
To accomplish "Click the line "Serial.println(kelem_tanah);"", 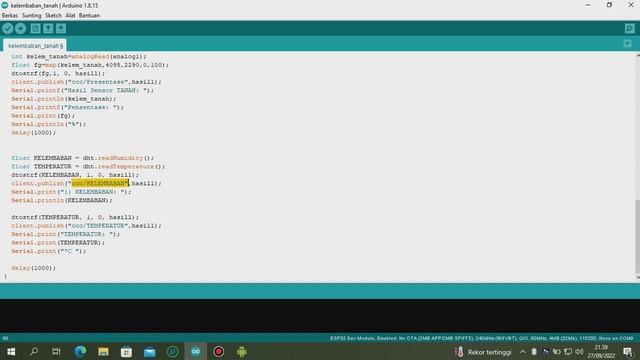I will pyautogui.click(x=64, y=99).
